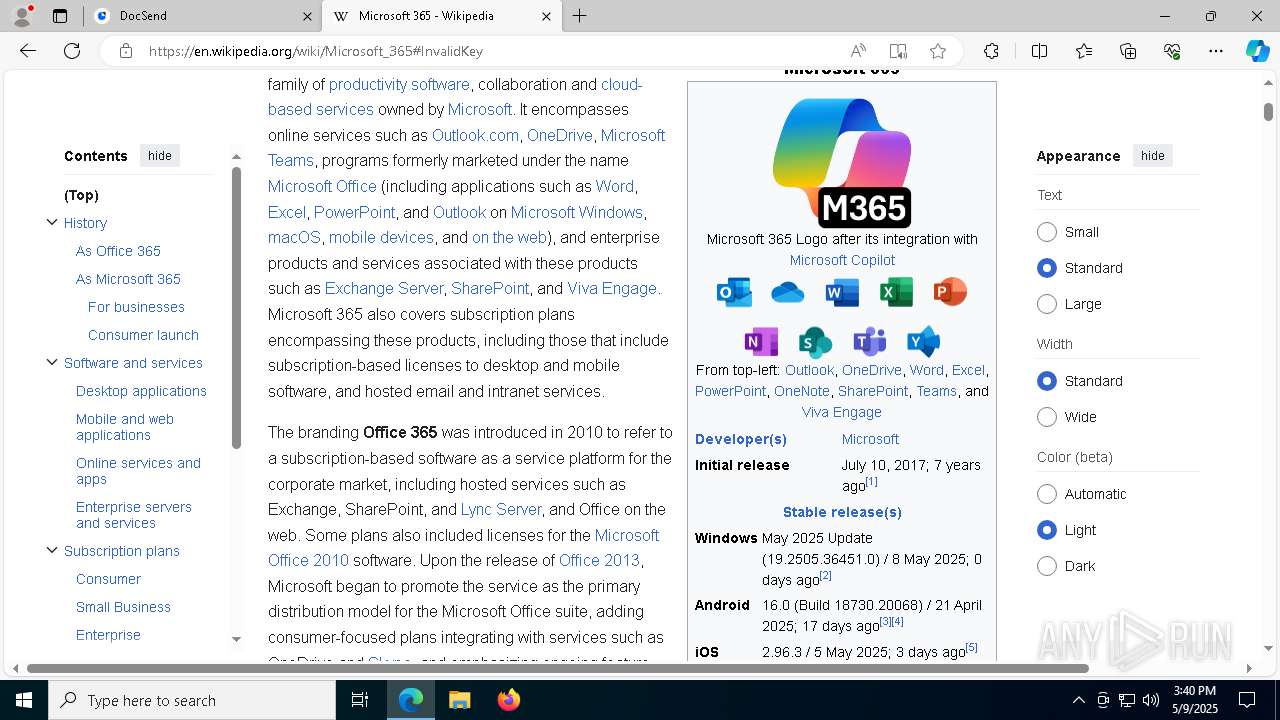Open the productivity software link

point(399,85)
